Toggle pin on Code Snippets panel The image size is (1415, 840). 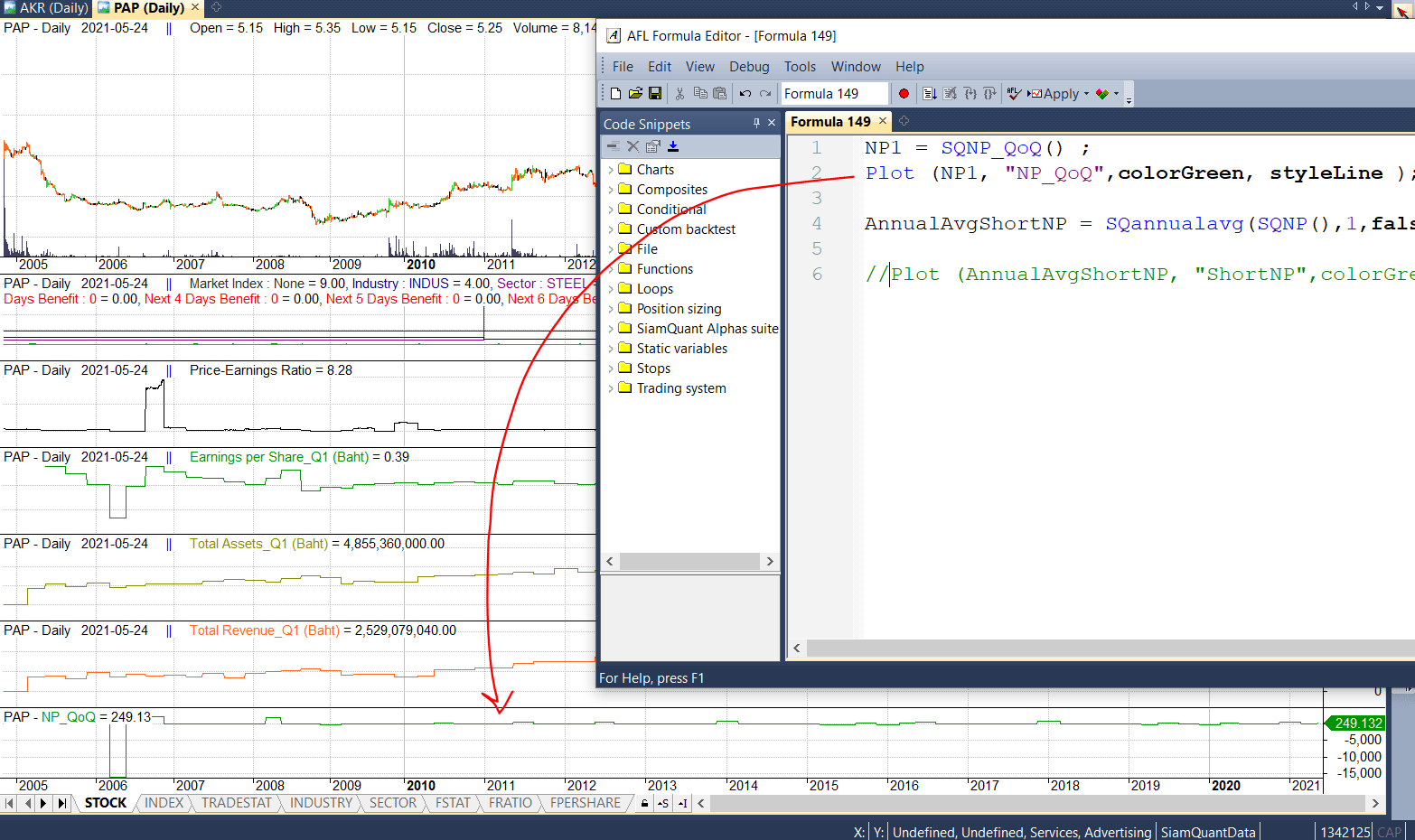point(756,123)
